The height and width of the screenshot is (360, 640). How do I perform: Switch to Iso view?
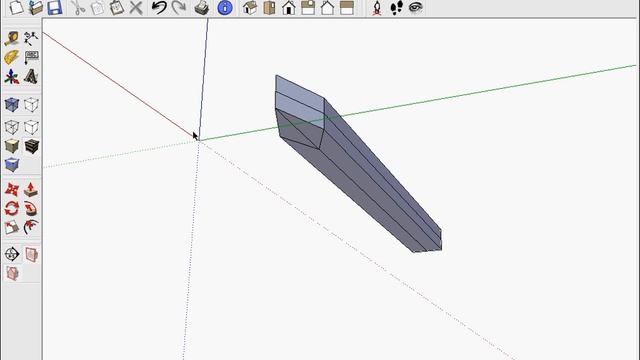(x=250, y=7)
